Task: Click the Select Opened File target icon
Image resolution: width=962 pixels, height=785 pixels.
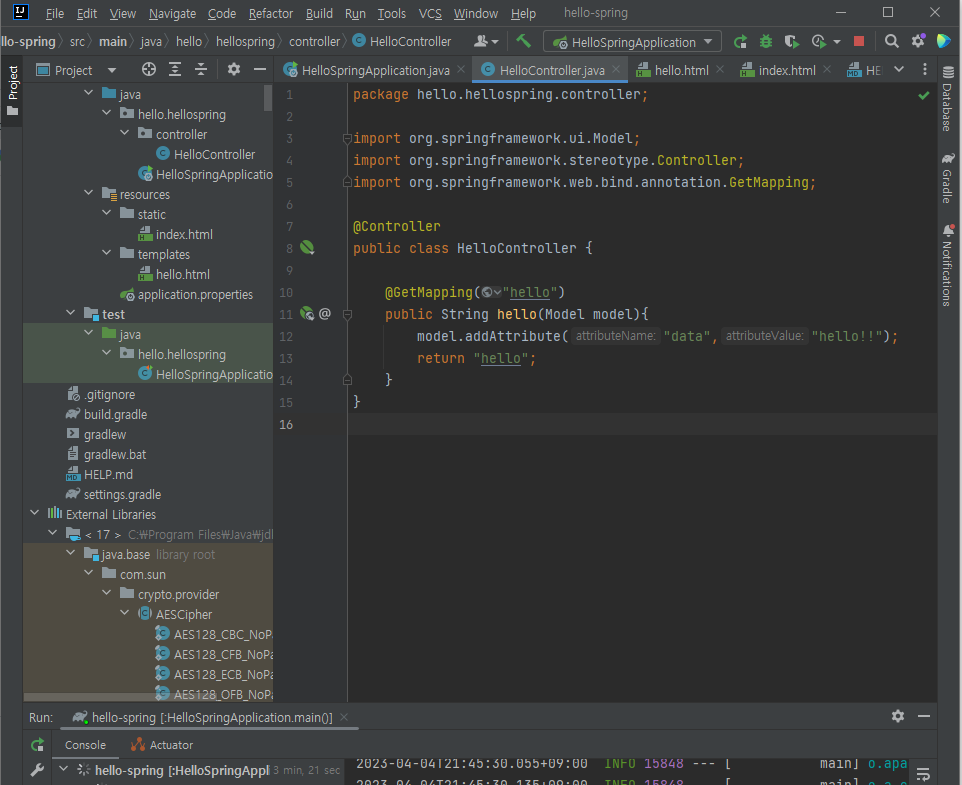Action: pos(149,69)
